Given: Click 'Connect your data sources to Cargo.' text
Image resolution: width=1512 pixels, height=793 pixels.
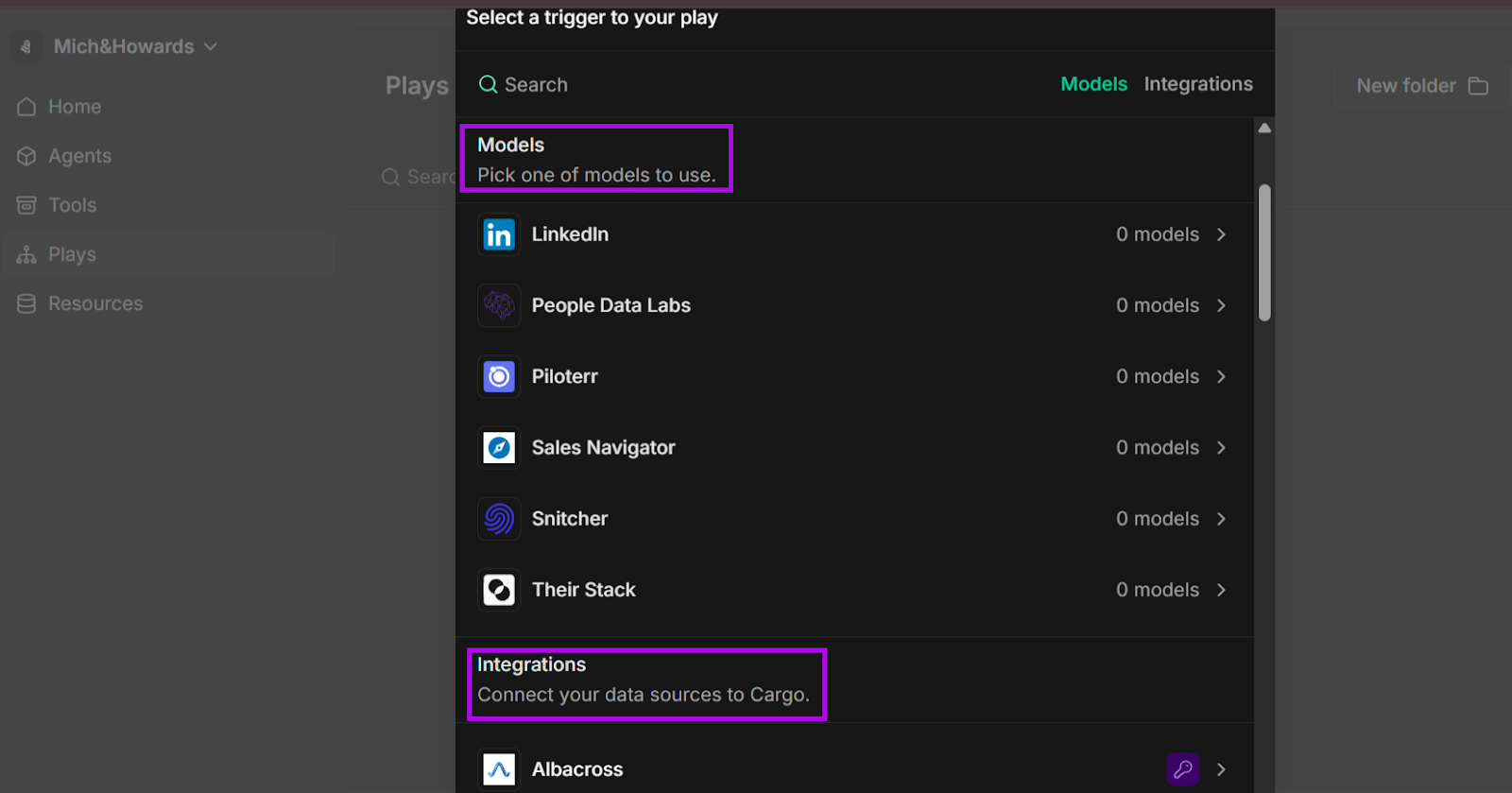Looking at the screenshot, I should click(643, 695).
